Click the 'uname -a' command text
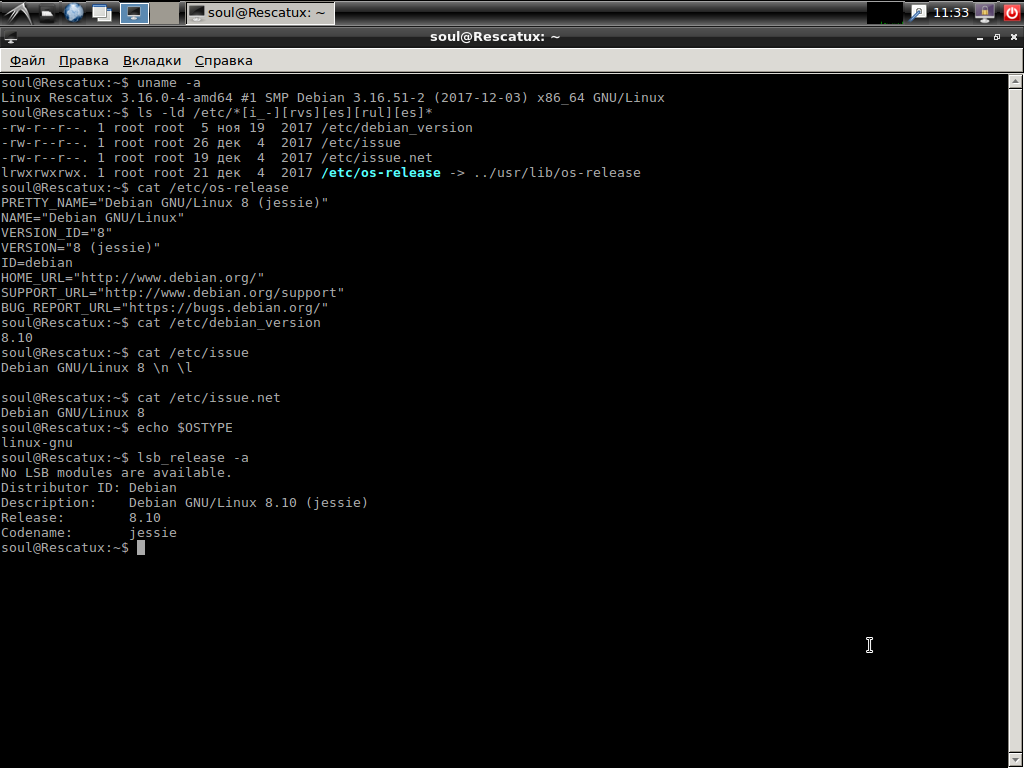Viewport: 1024px width, 768px height. (168, 83)
